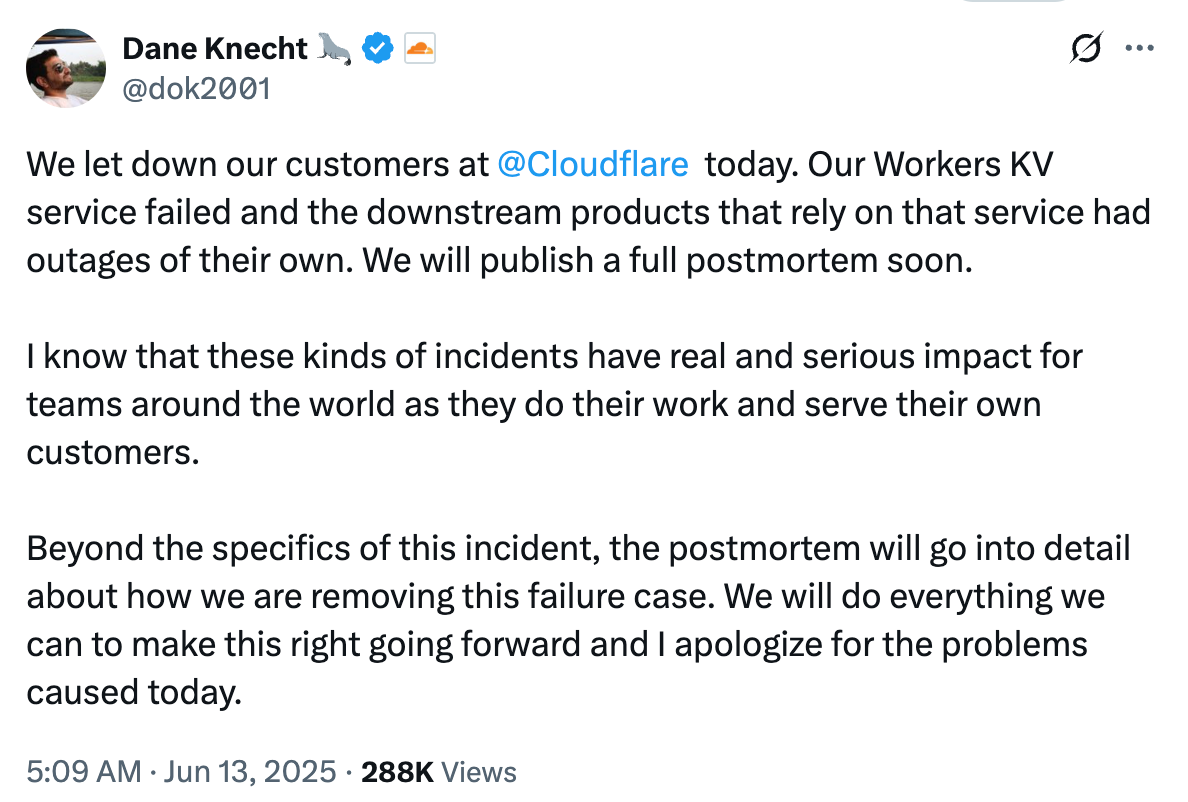Select paragraph starting 'Beyond the specifics'

point(578,620)
